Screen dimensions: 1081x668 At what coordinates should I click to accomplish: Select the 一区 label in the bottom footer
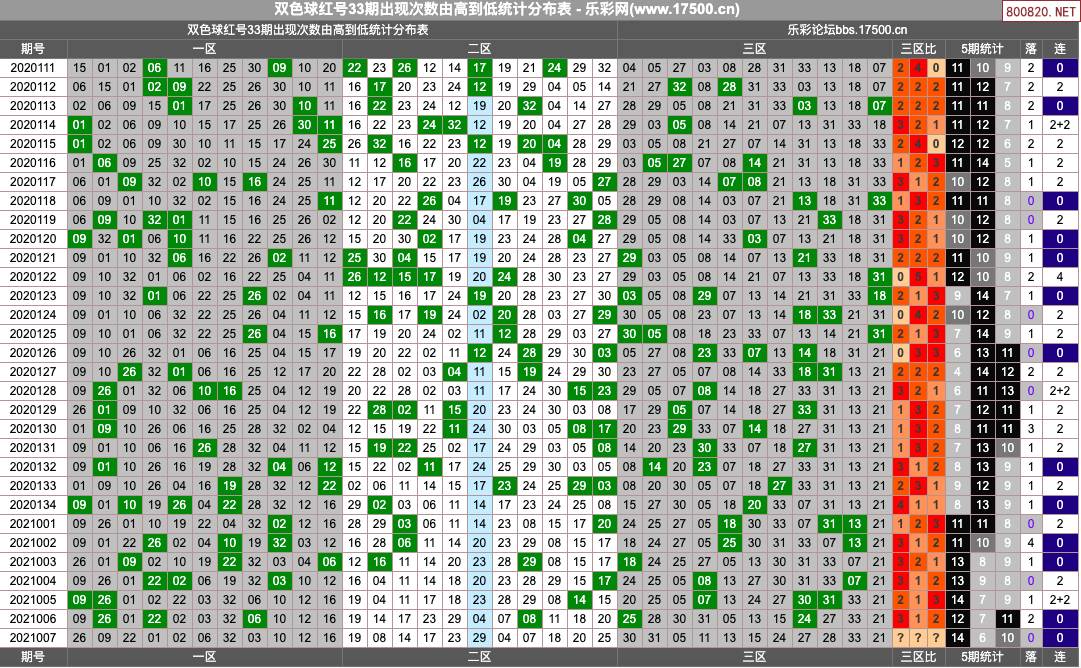click(205, 657)
